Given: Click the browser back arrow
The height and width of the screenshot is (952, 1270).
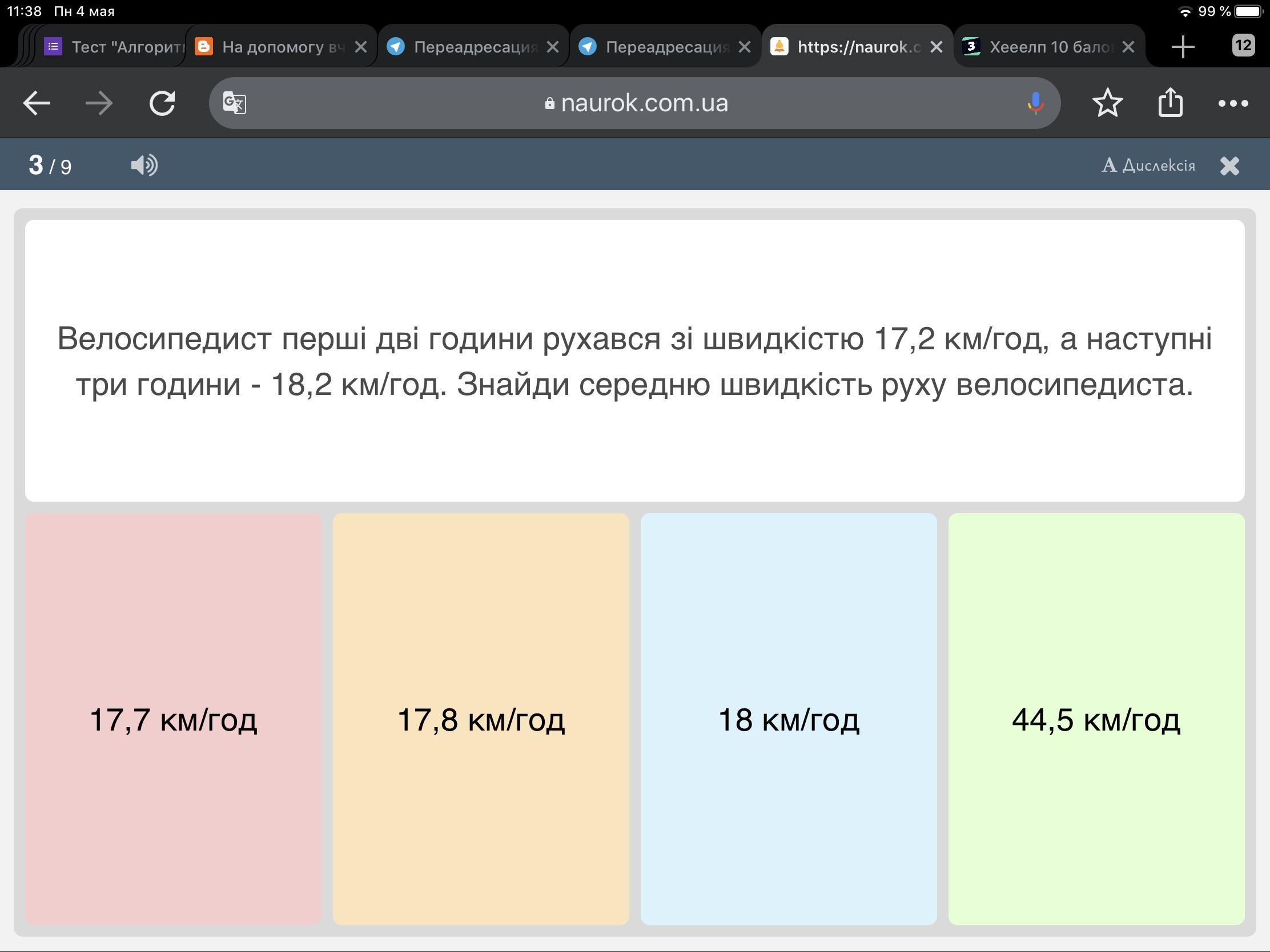Looking at the screenshot, I should [37, 104].
